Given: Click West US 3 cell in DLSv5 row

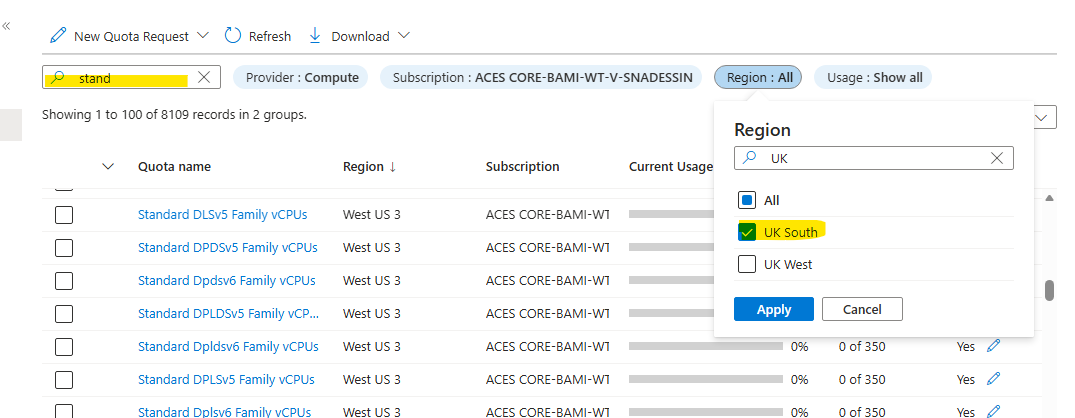Looking at the screenshot, I should 372,214.
